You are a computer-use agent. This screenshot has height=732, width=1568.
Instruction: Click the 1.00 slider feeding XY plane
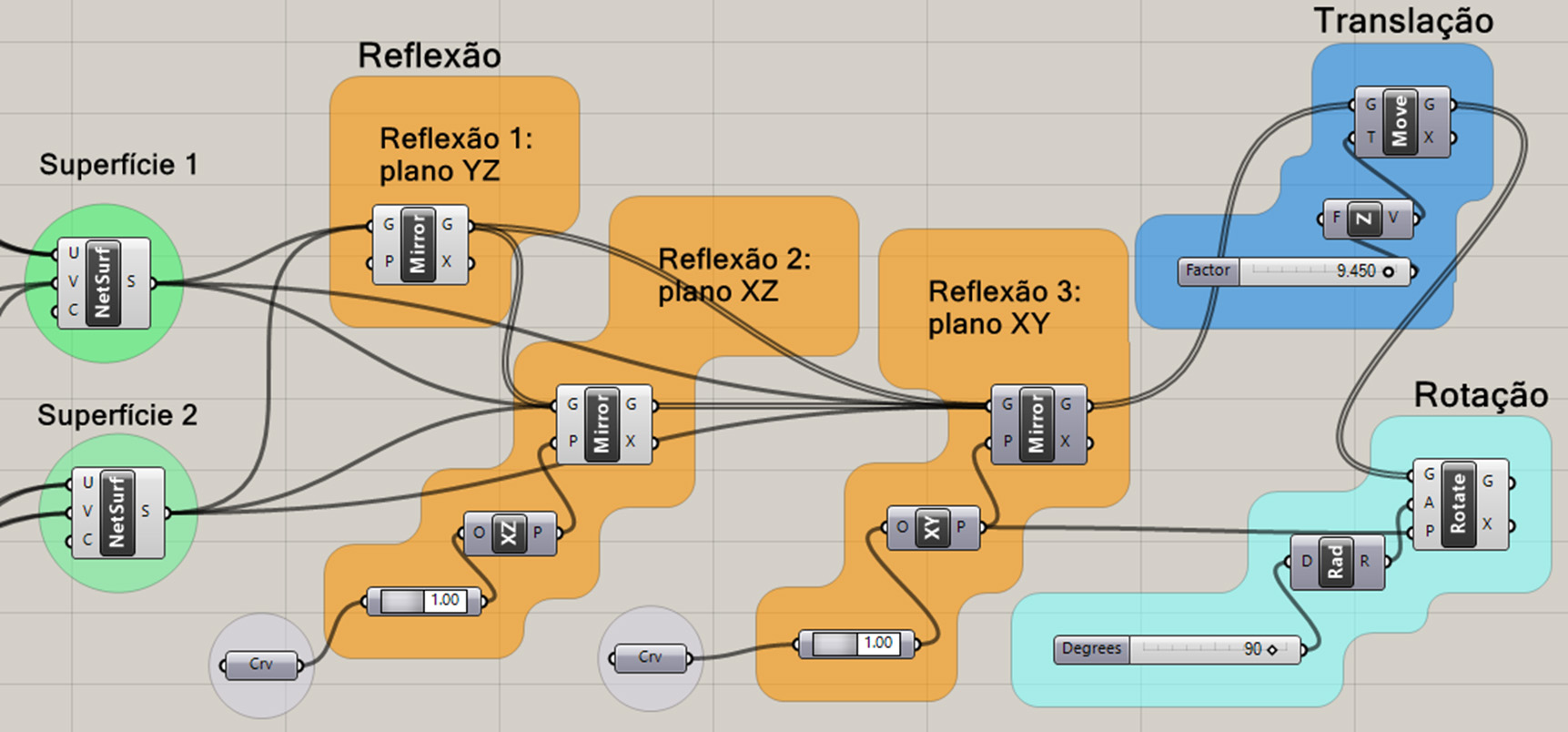click(x=855, y=644)
